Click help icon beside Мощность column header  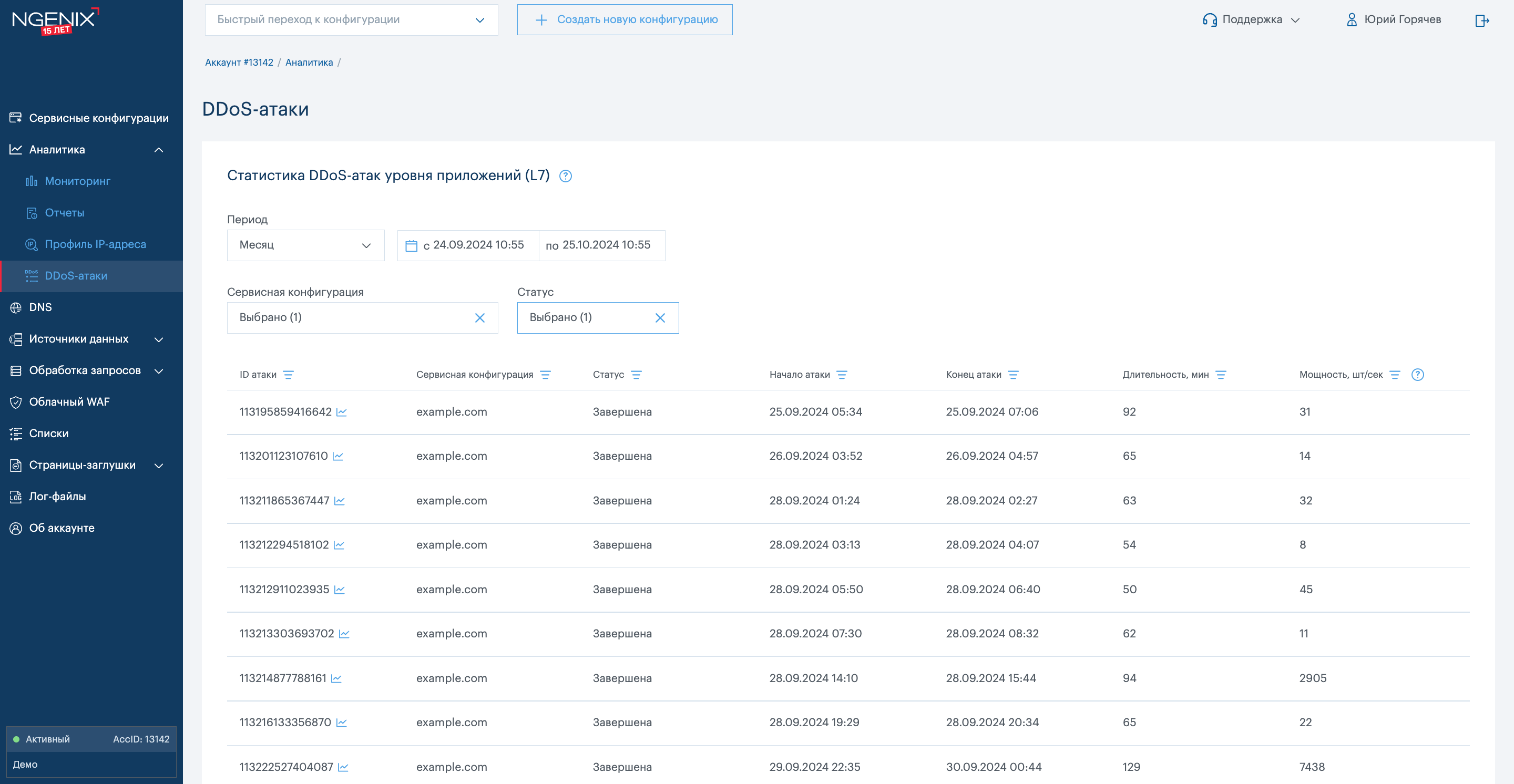[1417, 375]
